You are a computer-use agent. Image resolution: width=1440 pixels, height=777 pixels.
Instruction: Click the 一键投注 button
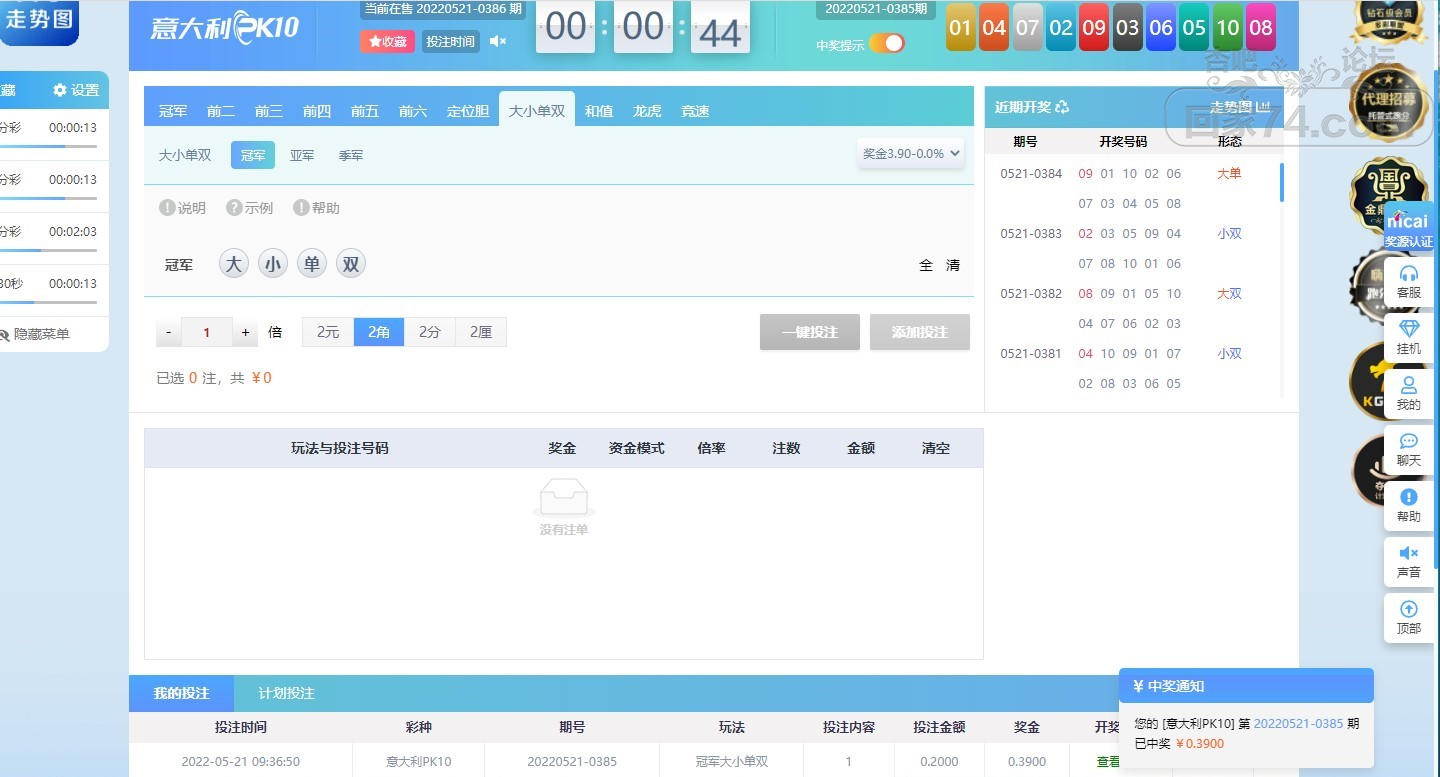[810, 332]
